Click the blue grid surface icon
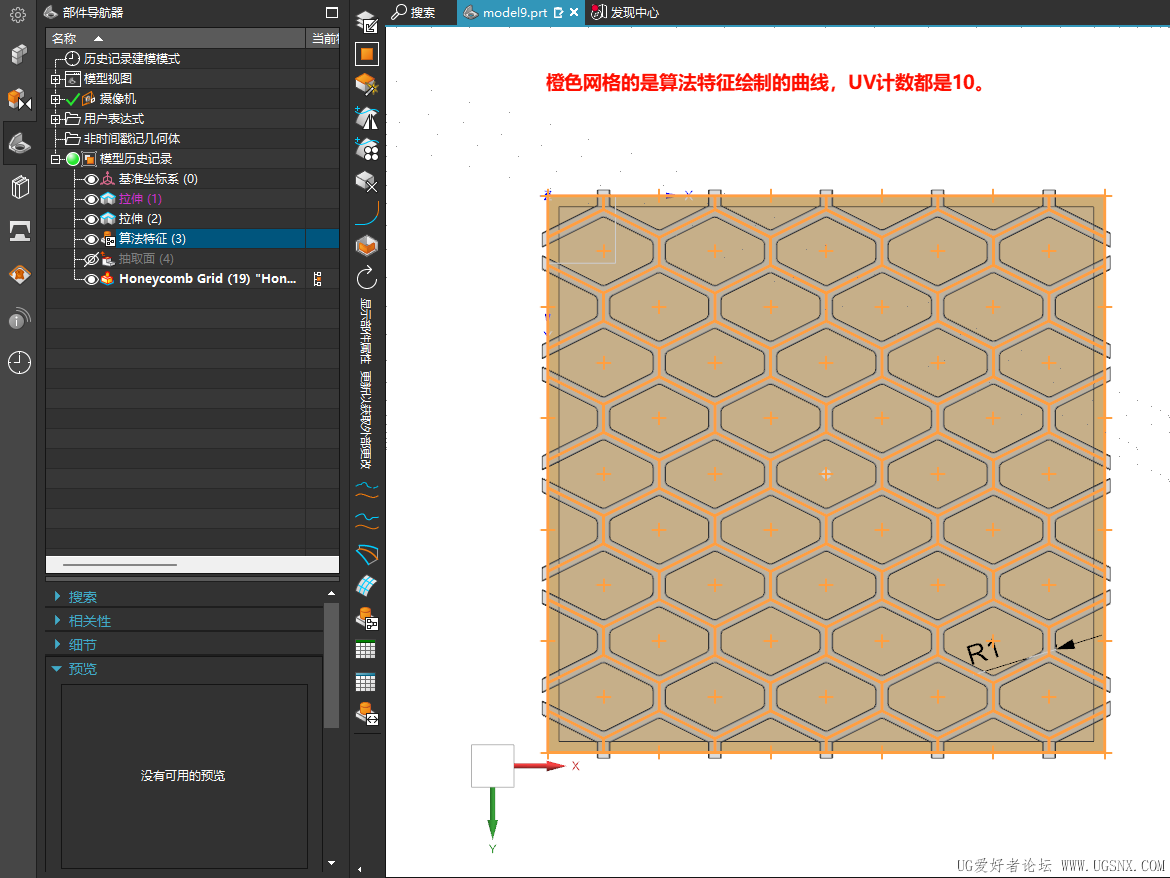1170x878 pixels. click(367, 585)
